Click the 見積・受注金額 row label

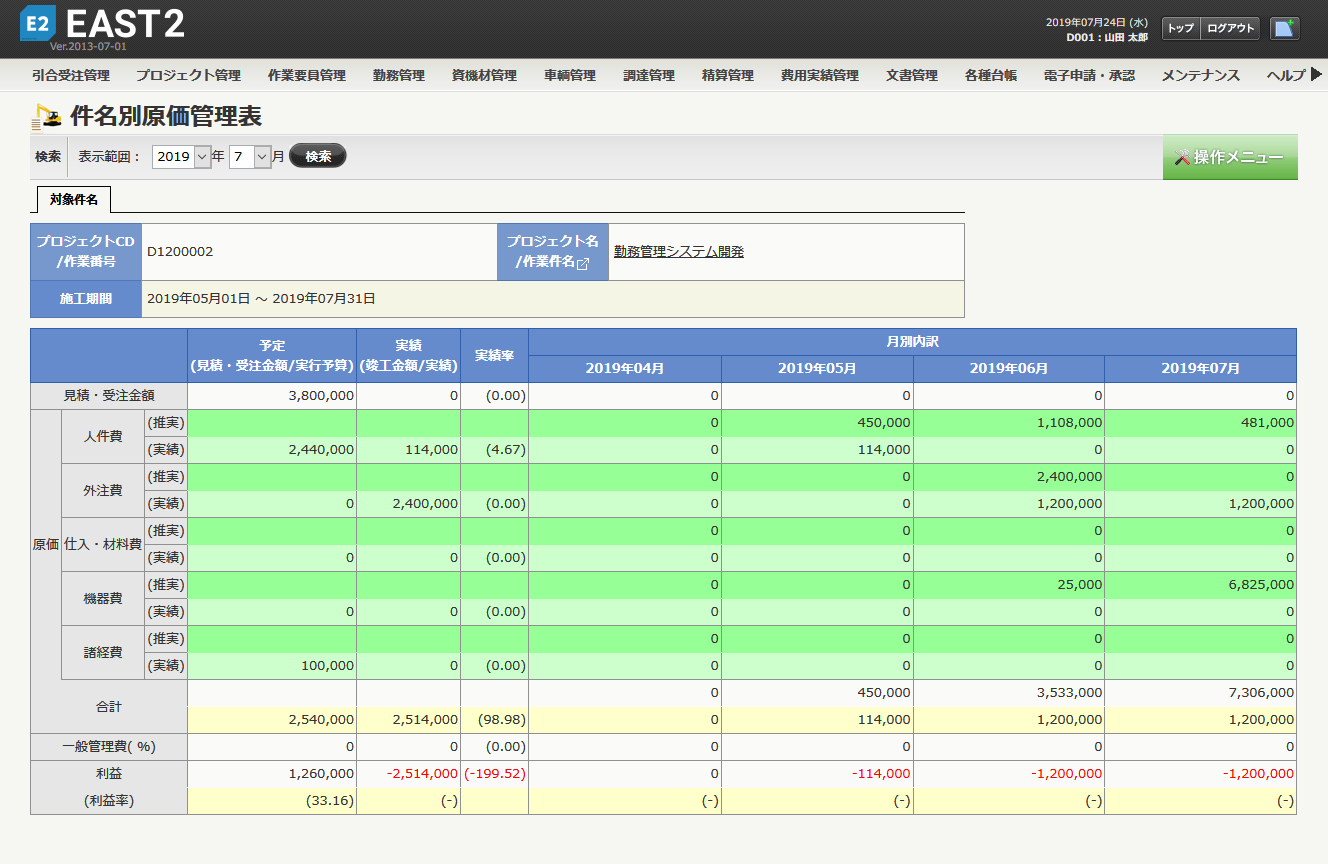coord(109,396)
